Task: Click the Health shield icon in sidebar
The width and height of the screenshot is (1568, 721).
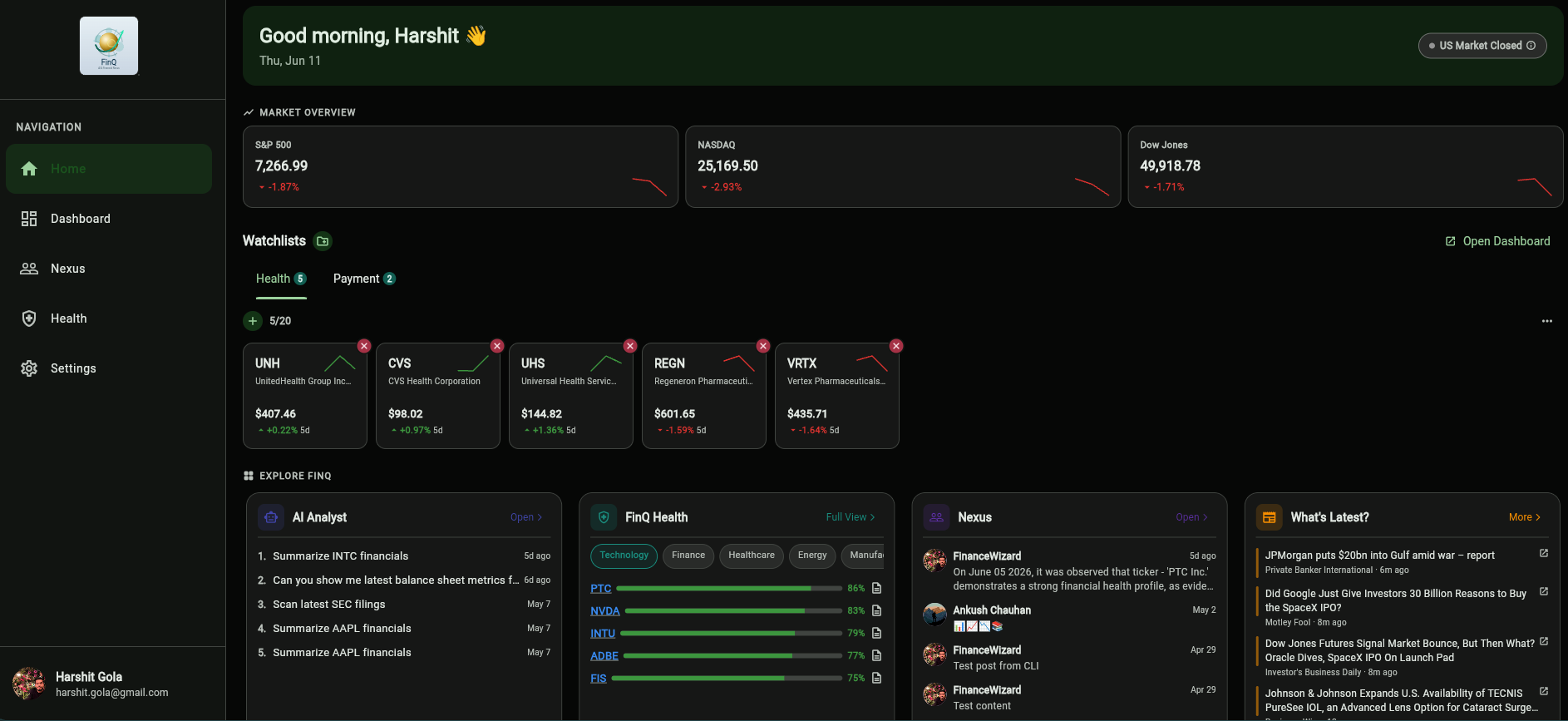Action: click(x=29, y=319)
